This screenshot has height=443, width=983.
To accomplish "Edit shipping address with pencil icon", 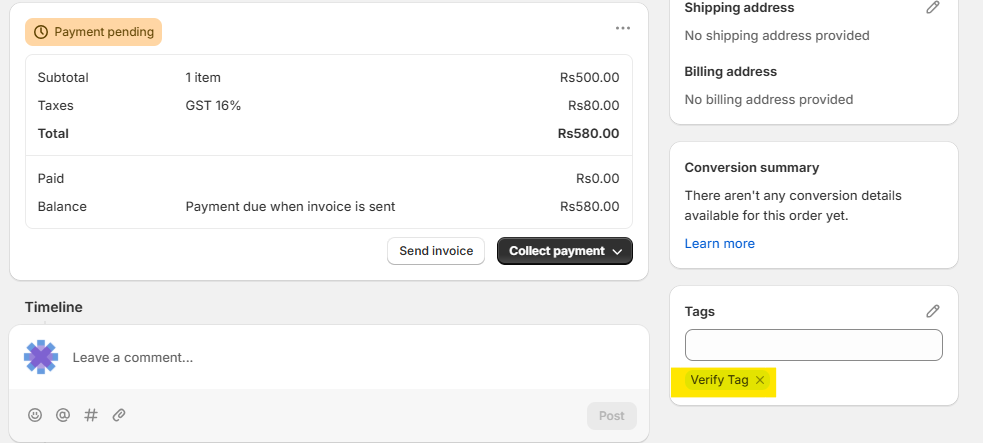I will pos(933,8).
